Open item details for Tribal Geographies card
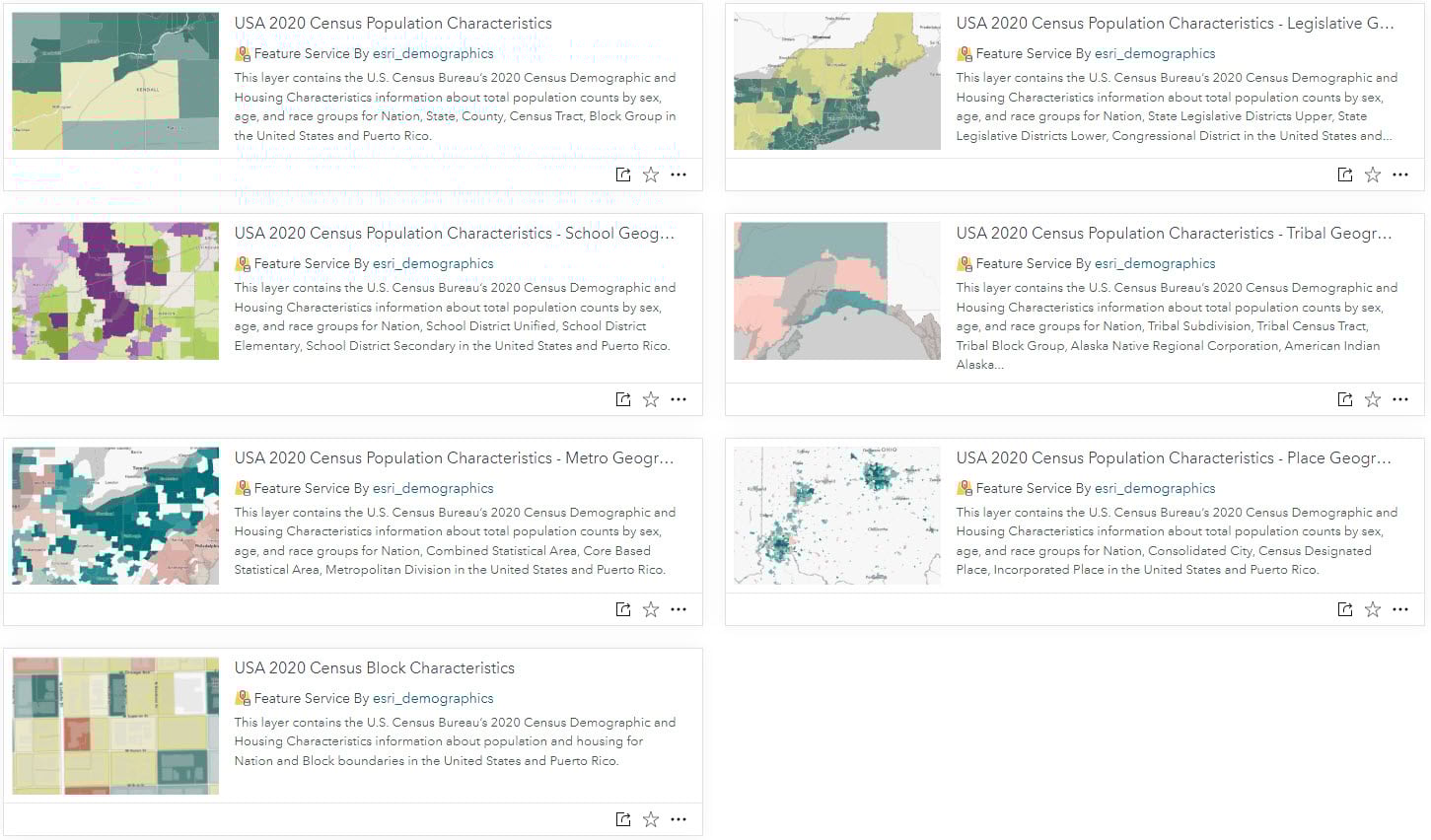Viewport: 1431px width, 840px height. (1345, 399)
